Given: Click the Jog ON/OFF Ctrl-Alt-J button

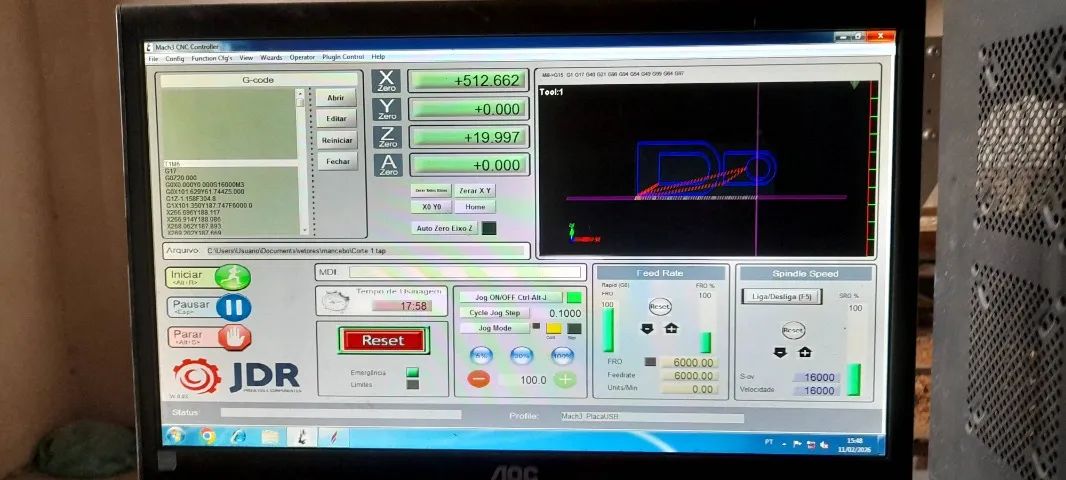Looking at the screenshot, I should [511, 297].
